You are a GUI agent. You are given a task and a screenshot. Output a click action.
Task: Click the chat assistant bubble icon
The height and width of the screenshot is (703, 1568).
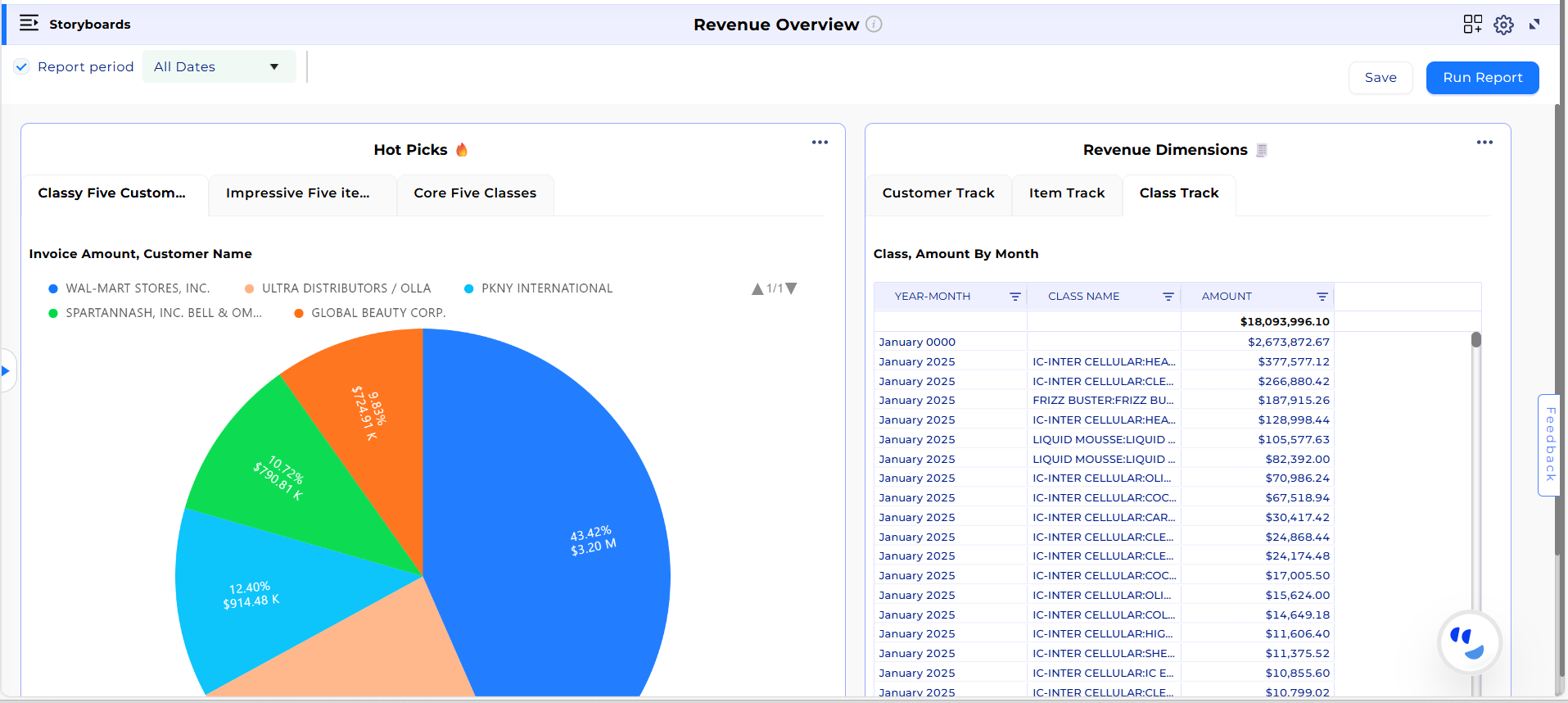point(1470,642)
